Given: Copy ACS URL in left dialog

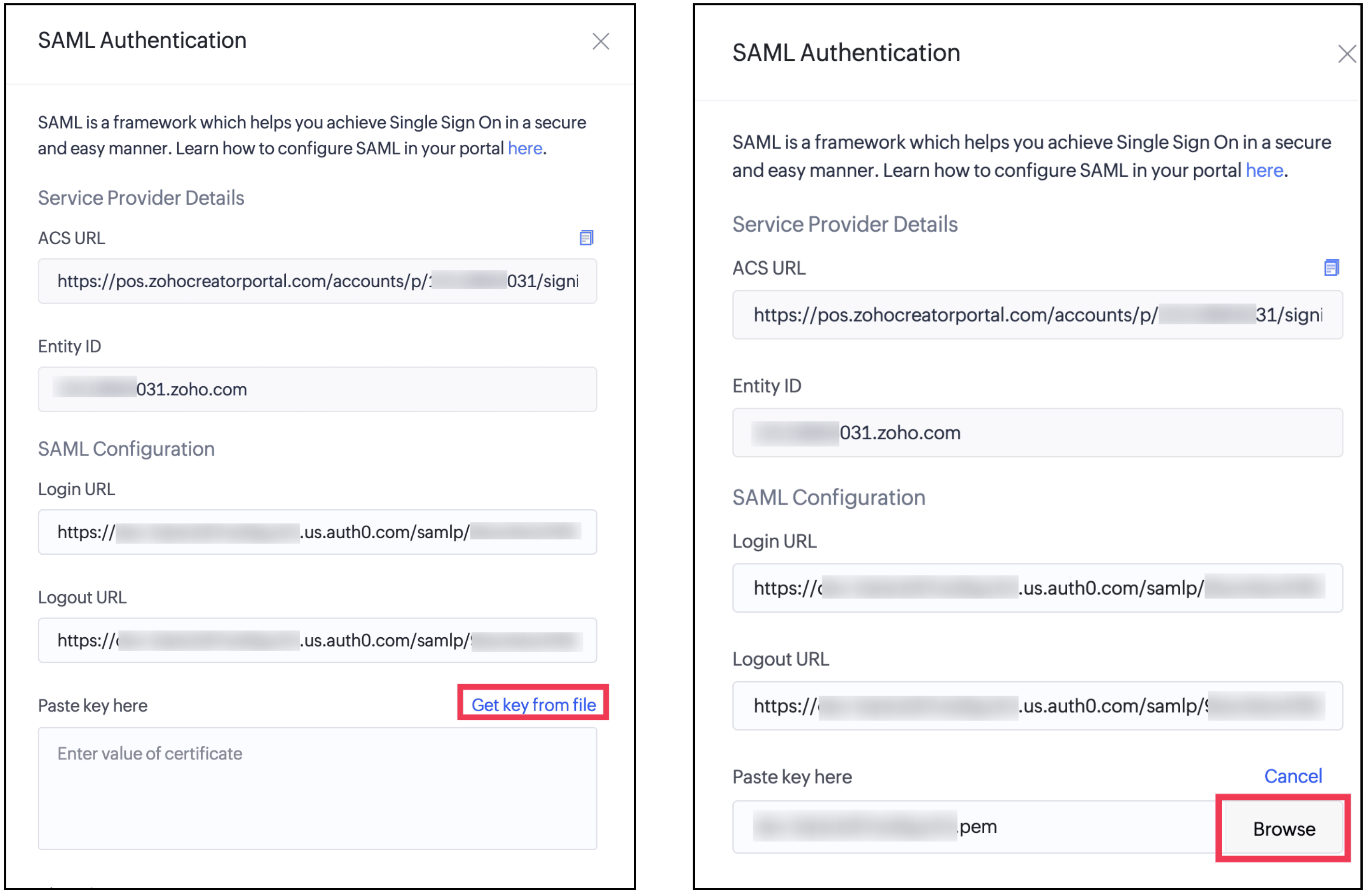Looking at the screenshot, I should point(586,238).
